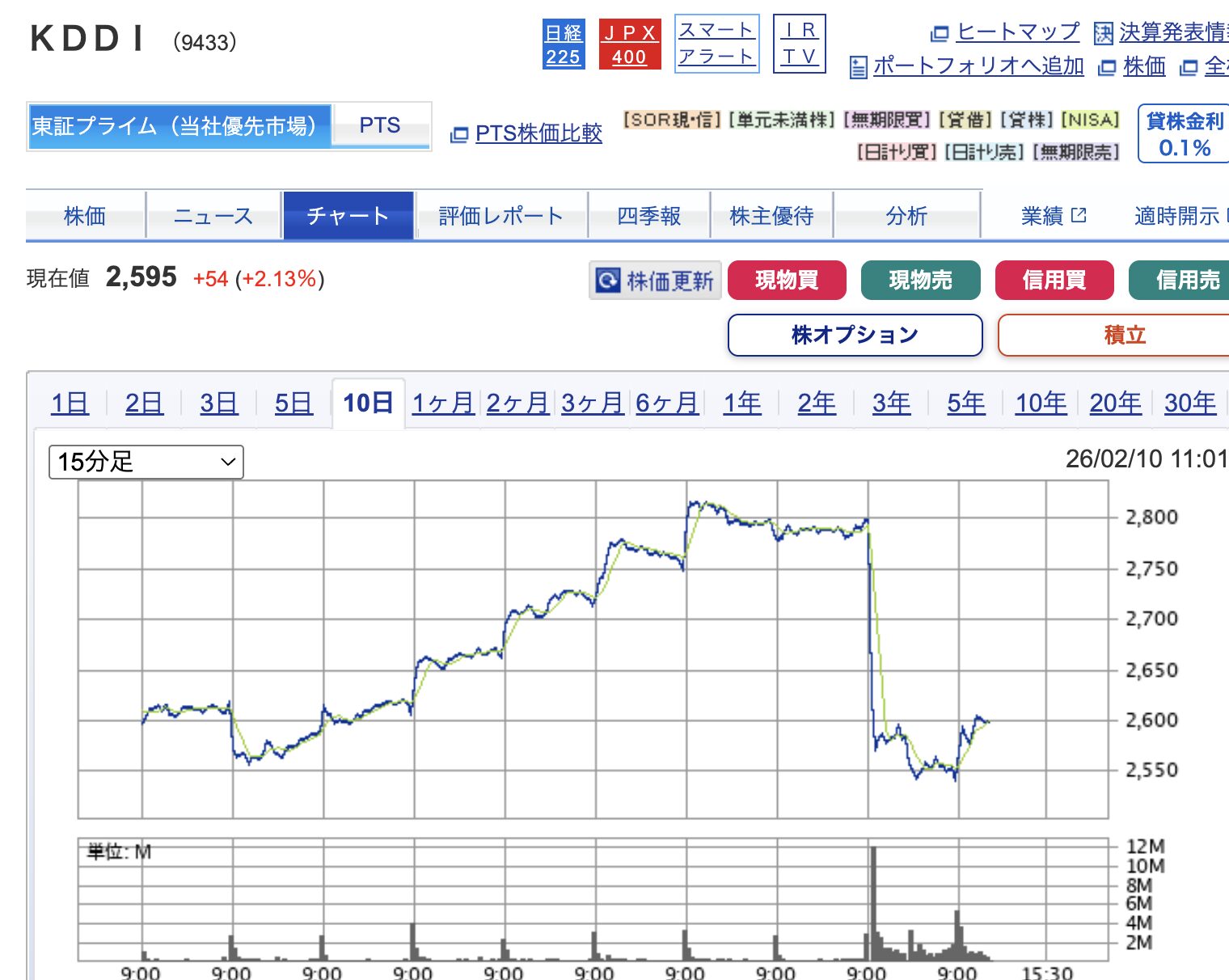The width and height of the screenshot is (1229, 980).
Task: Click the window icon beside ヒートマップ
Action: [940, 34]
